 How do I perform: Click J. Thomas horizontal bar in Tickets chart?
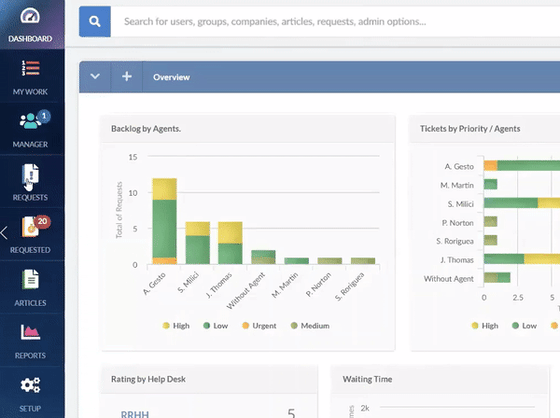[522, 259]
